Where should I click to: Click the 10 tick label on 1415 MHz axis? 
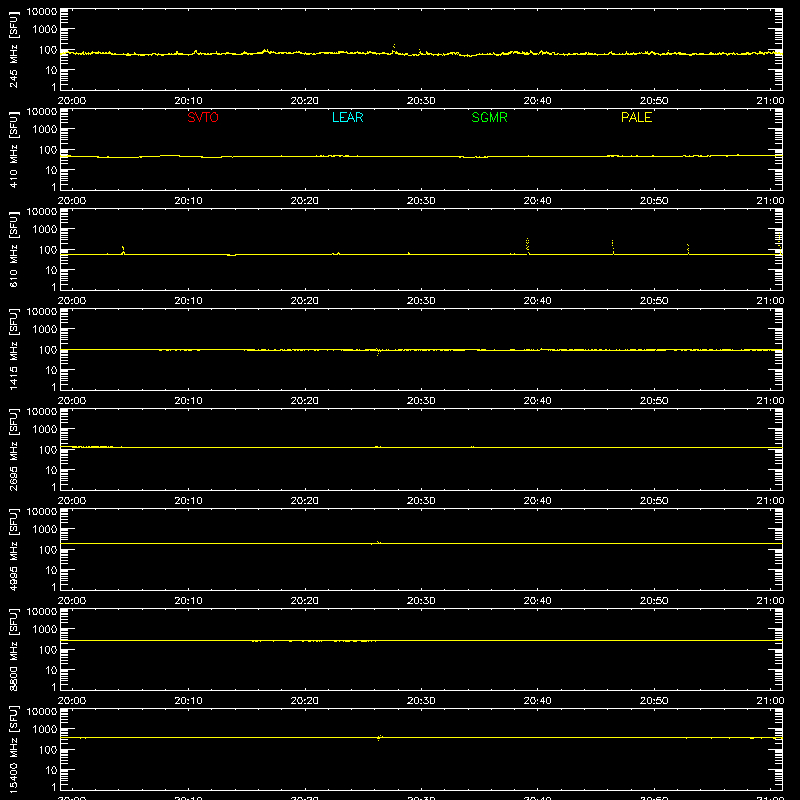coord(51,370)
